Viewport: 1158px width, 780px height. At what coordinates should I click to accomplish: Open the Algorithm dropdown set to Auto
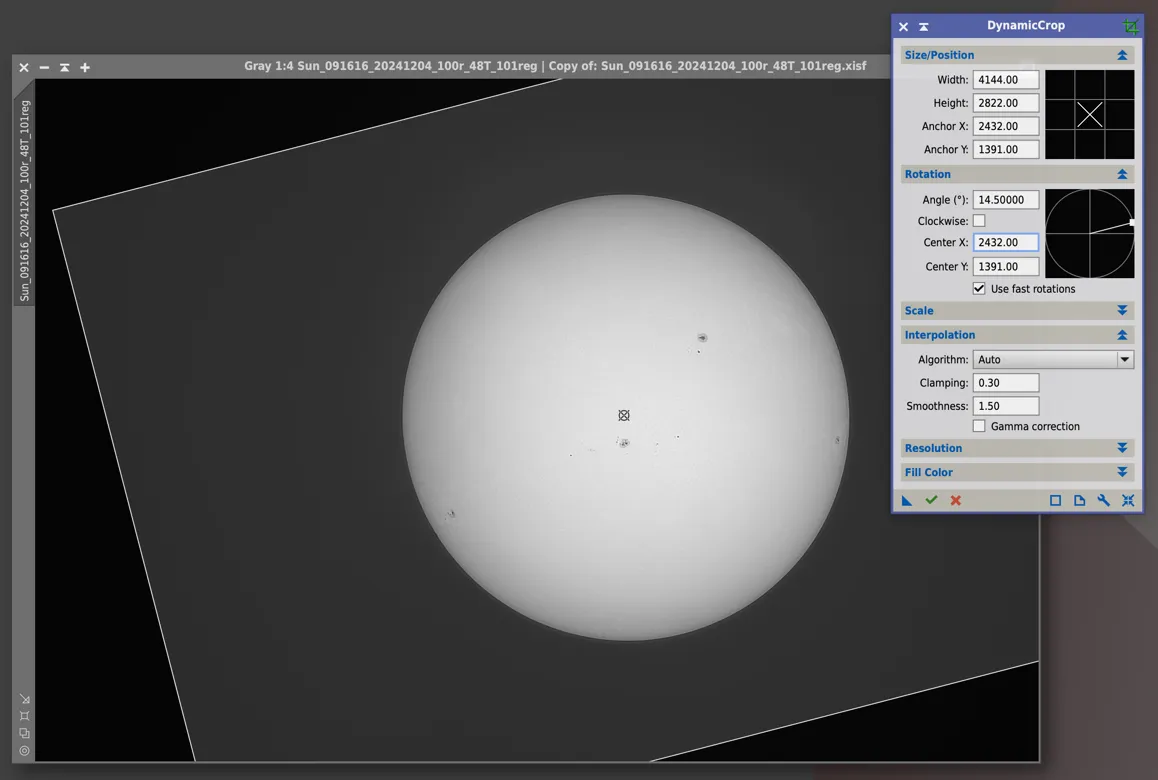(1053, 360)
